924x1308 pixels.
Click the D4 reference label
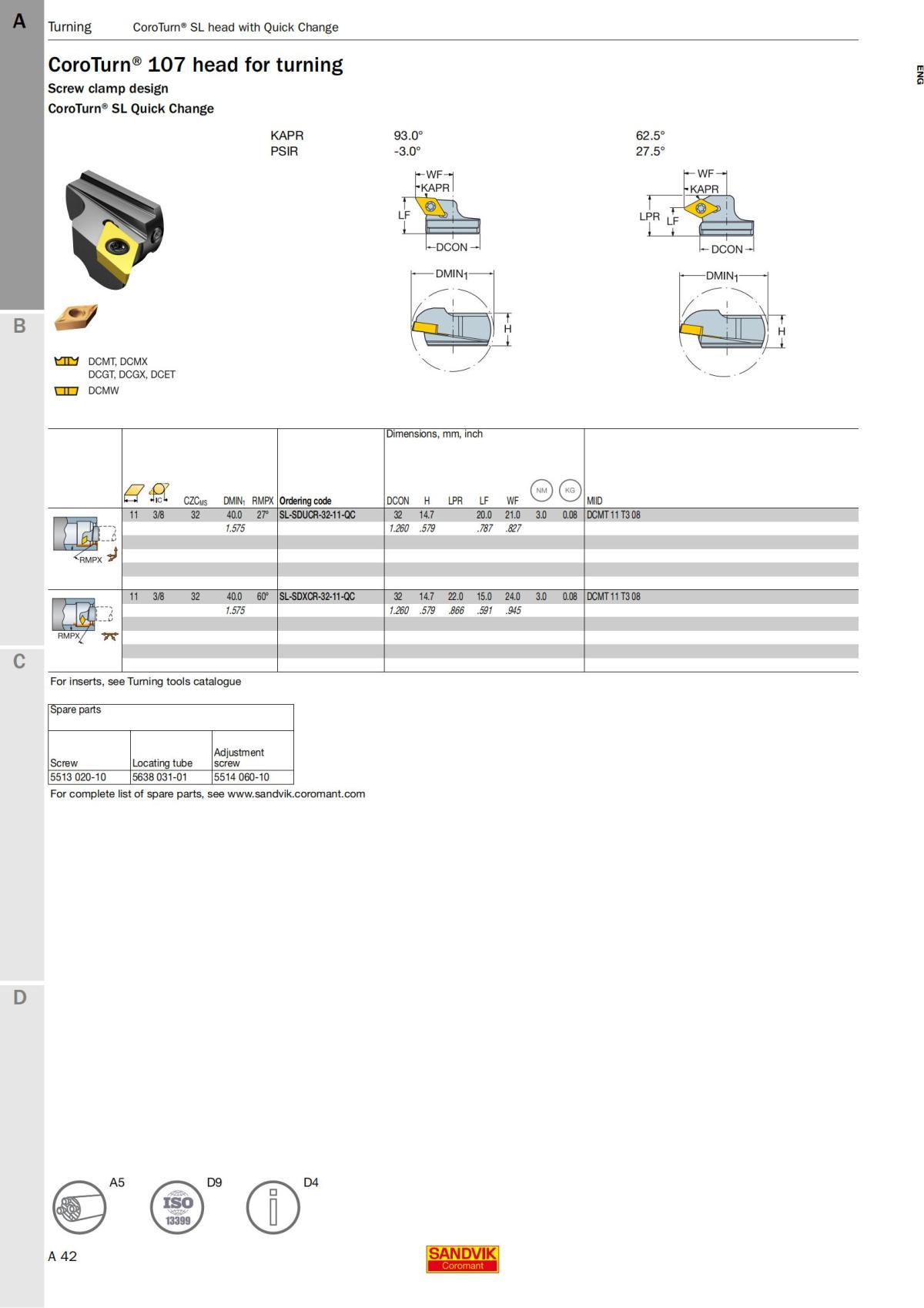[x=311, y=1182]
